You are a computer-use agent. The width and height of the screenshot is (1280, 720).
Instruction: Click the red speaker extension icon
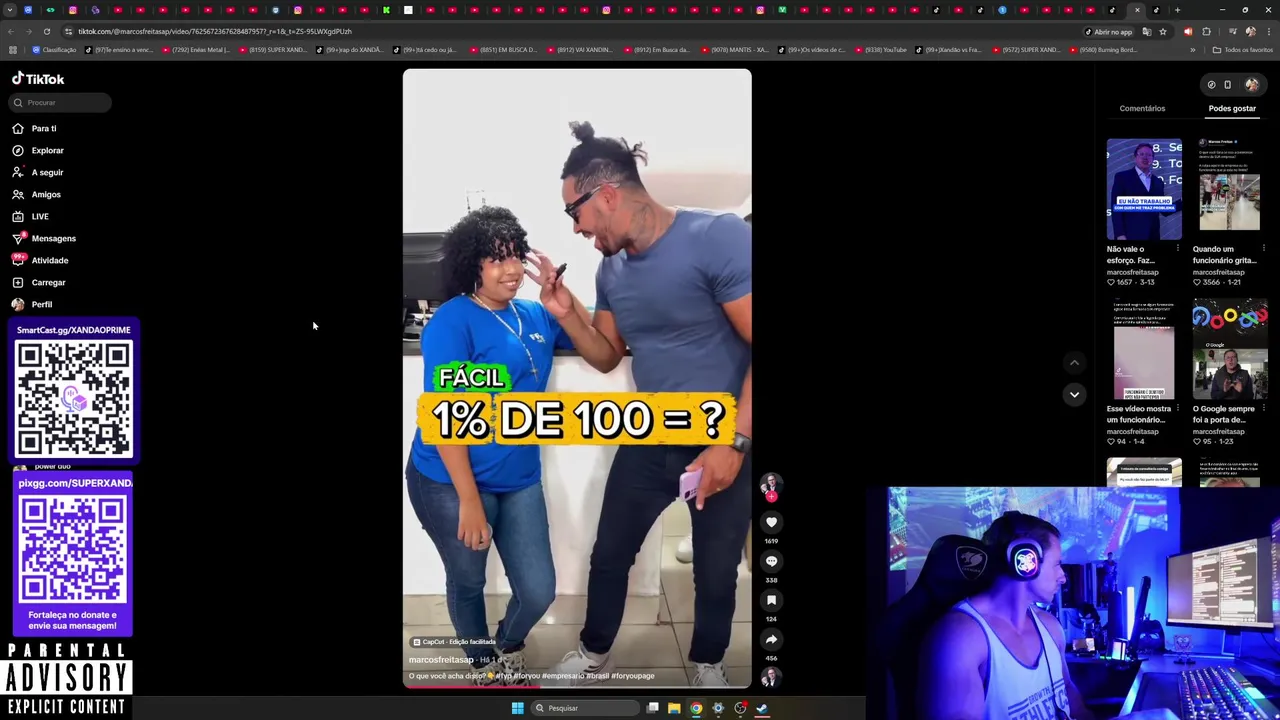tap(1188, 31)
